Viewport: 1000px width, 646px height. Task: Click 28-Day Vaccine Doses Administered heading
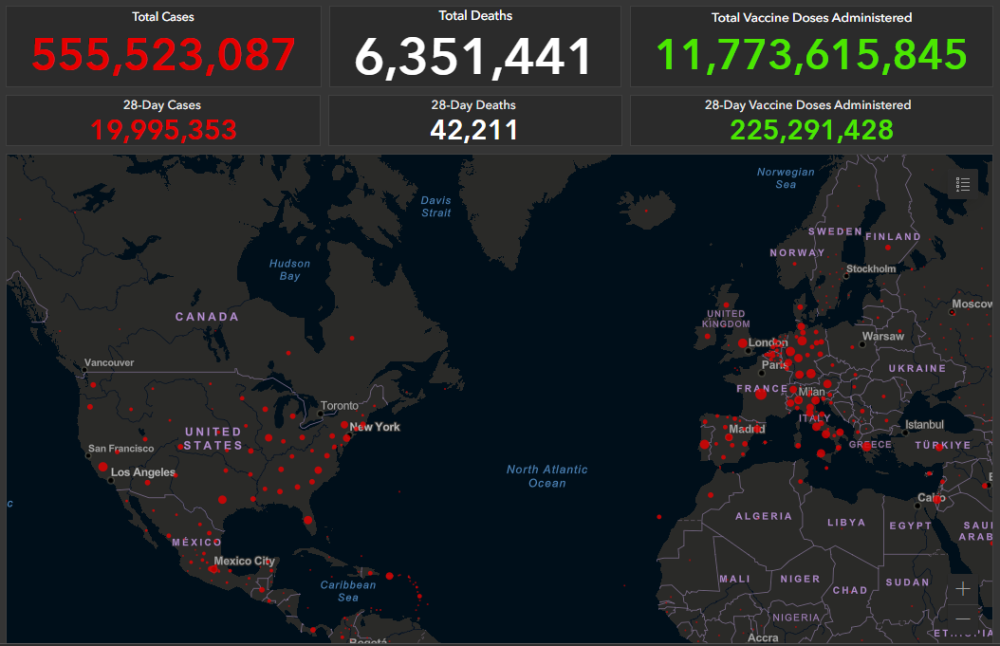[x=807, y=105]
